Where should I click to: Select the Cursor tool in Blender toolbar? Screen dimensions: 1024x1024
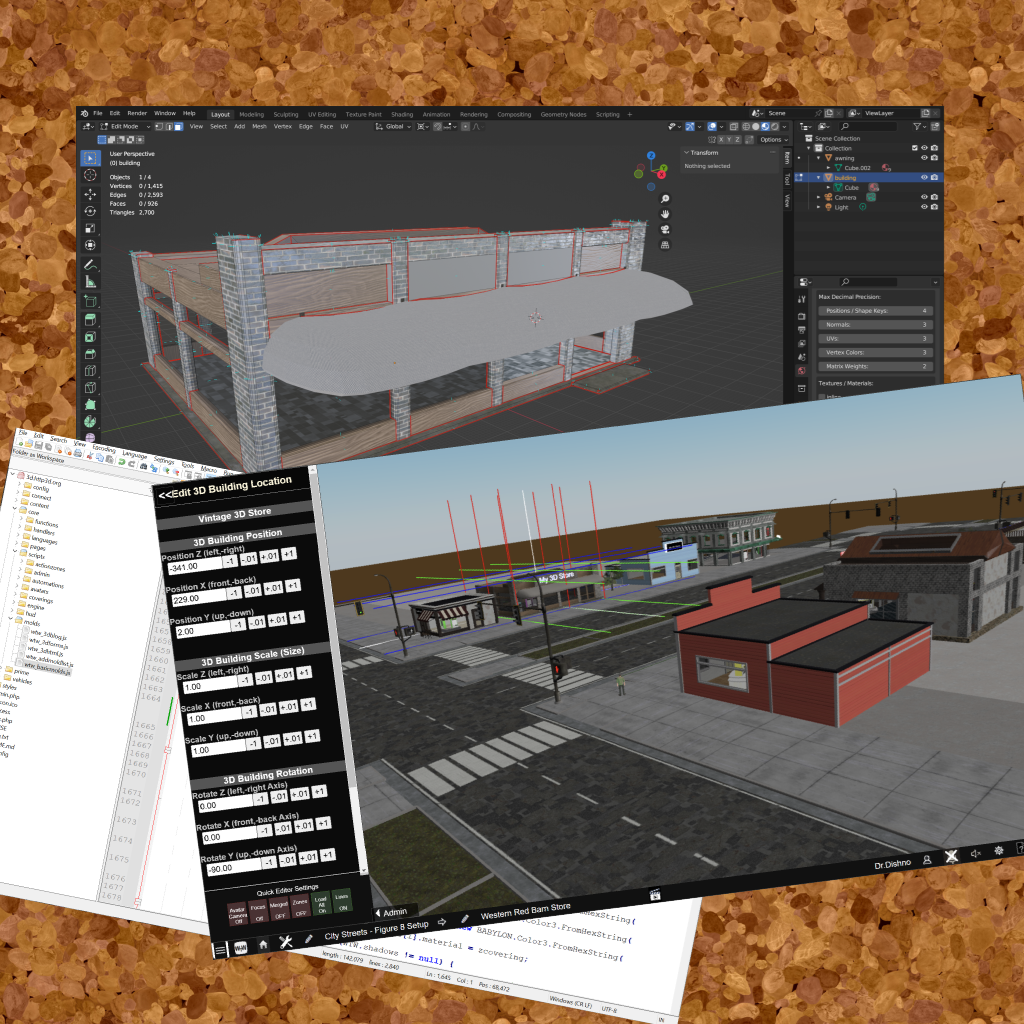click(x=91, y=175)
